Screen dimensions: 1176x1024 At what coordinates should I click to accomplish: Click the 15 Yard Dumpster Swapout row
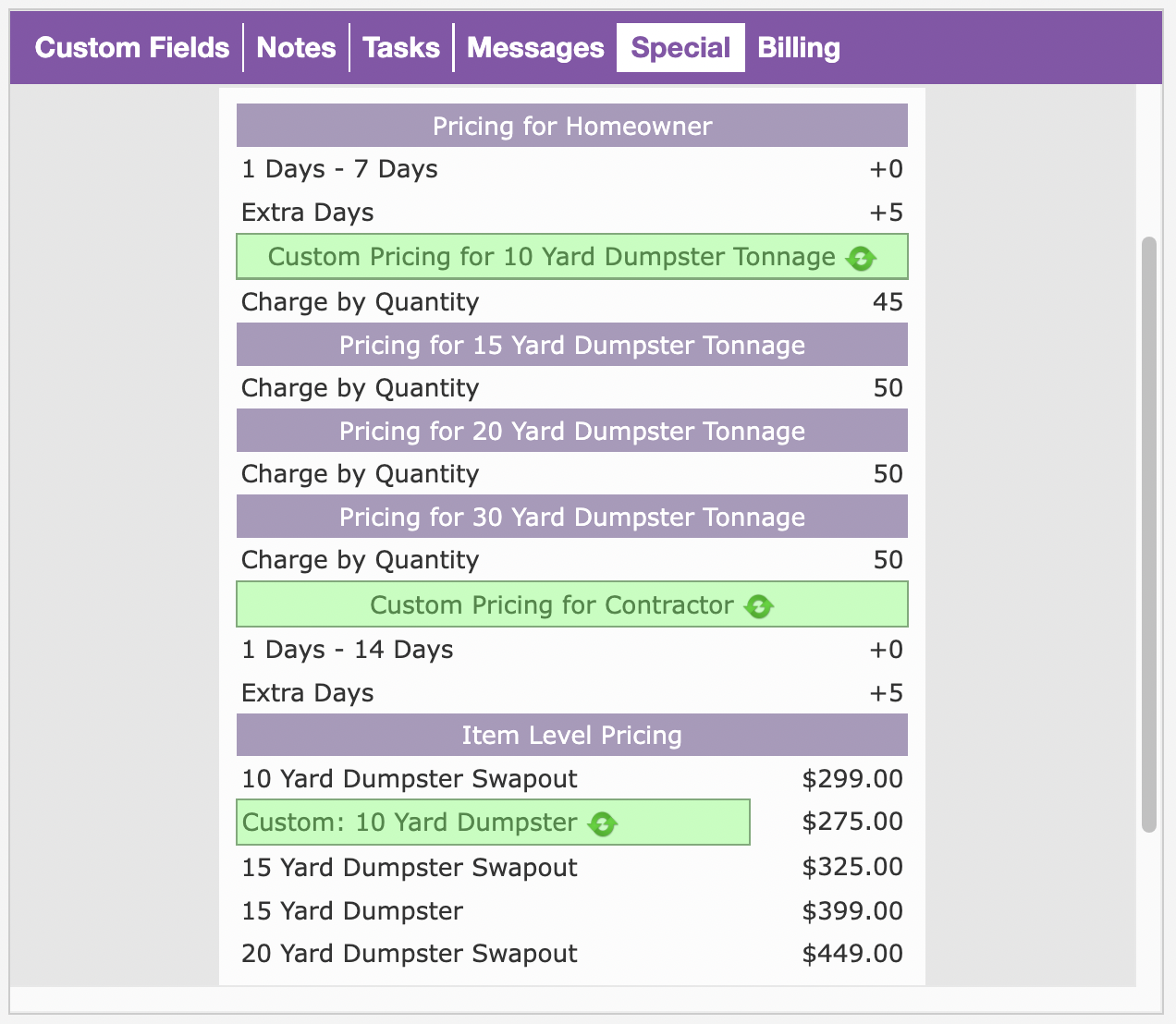tap(409, 868)
